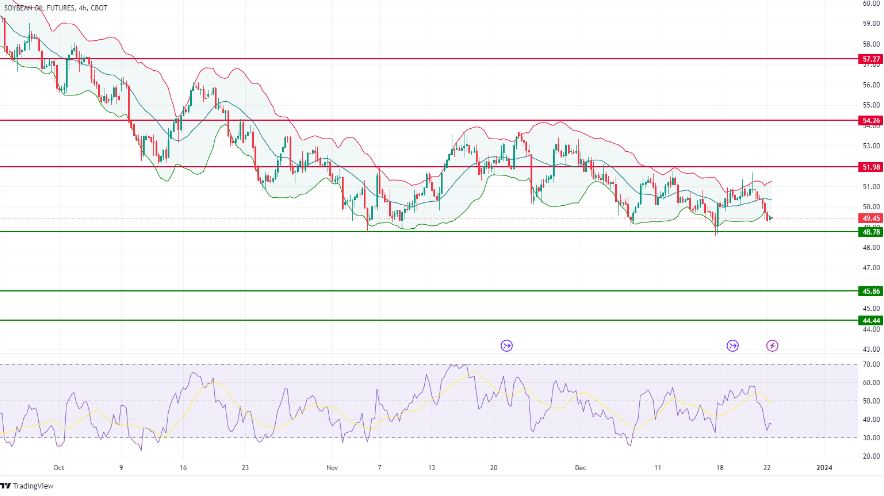884x496 pixels.
Task: Select the 51.98 resistance level label
Action: point(870,166)
